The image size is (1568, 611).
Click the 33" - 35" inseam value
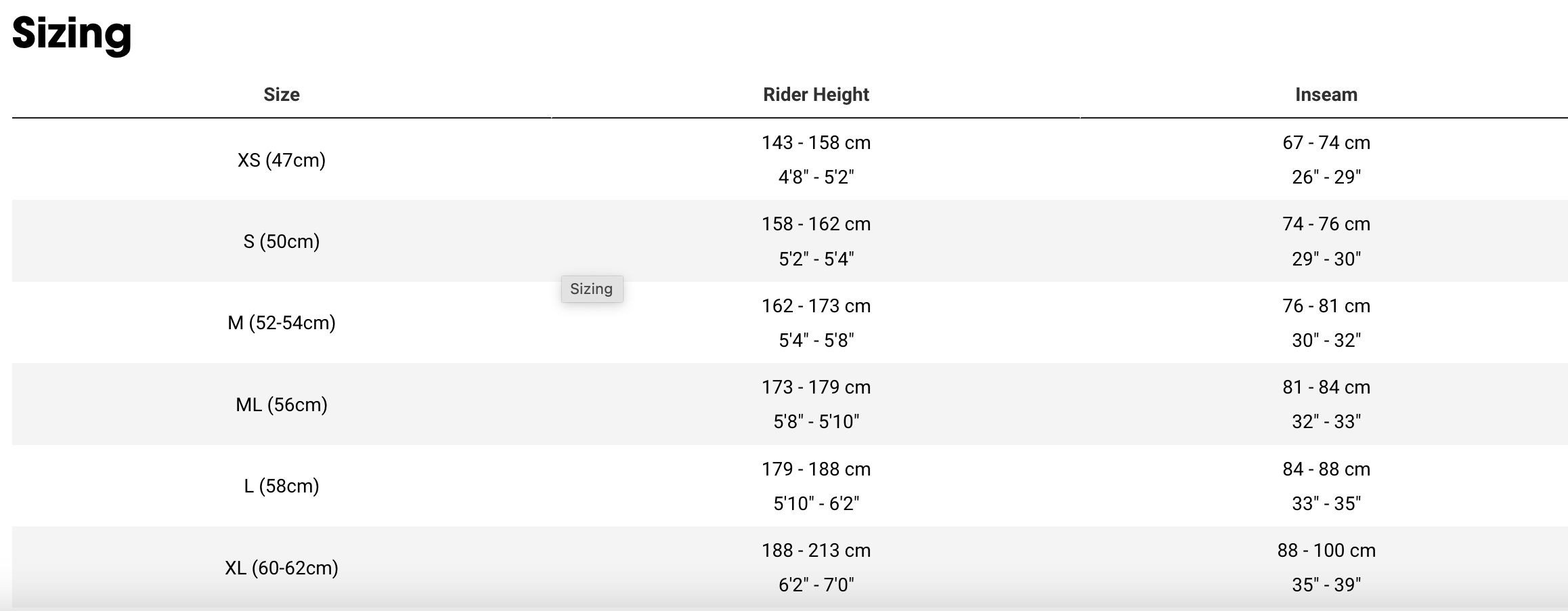(x=1326, y=503)
